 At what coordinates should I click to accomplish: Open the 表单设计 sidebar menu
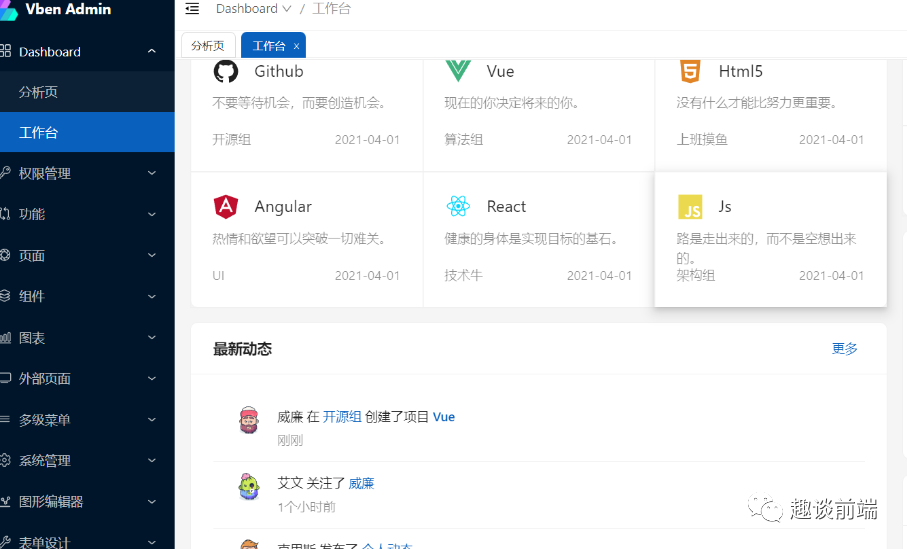pyautogui.click(x=87, y=540)
